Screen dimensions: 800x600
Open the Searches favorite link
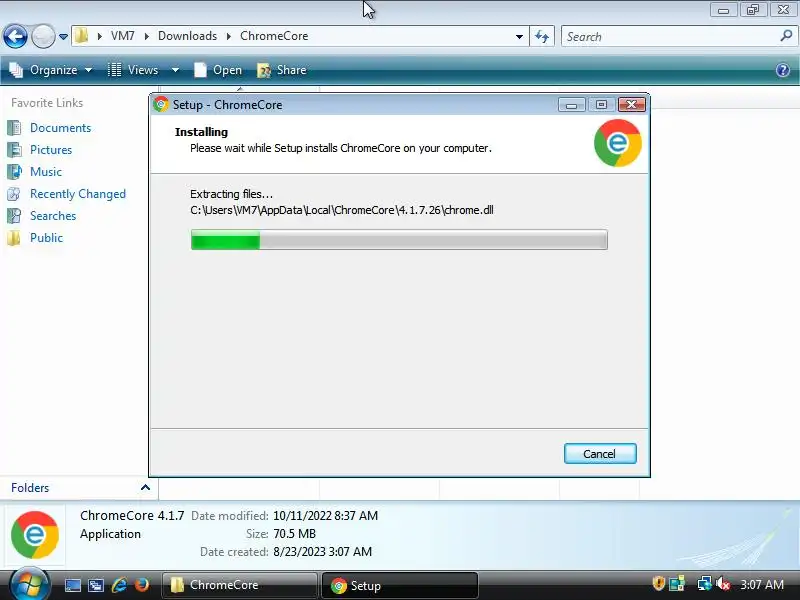(x=53, y=216)
